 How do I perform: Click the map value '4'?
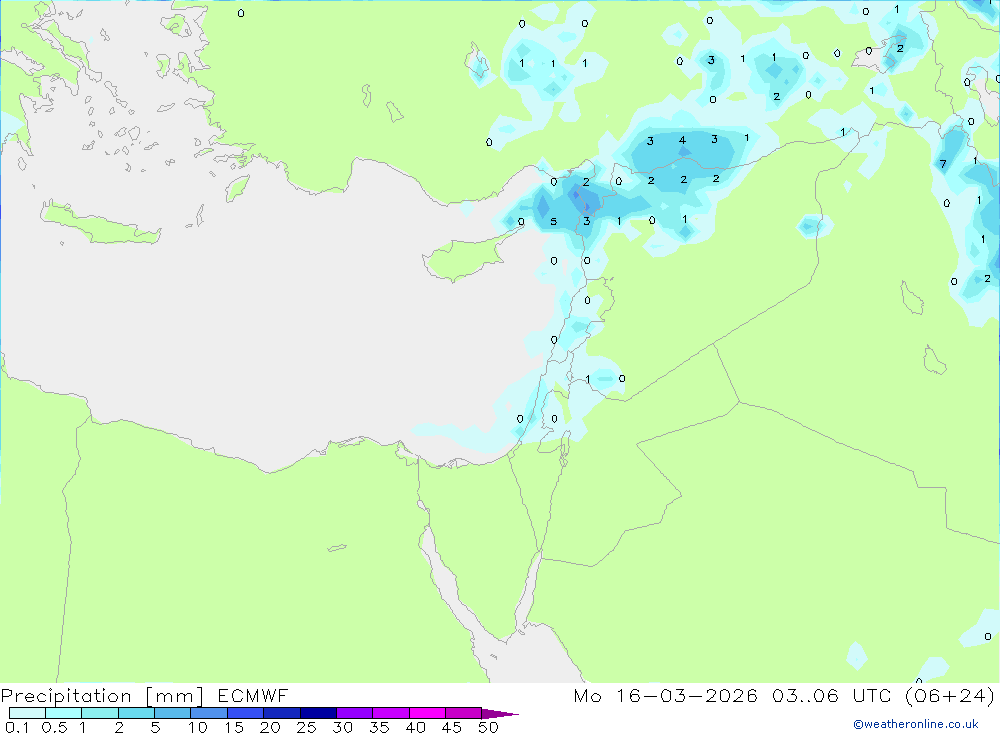point(682,140)
